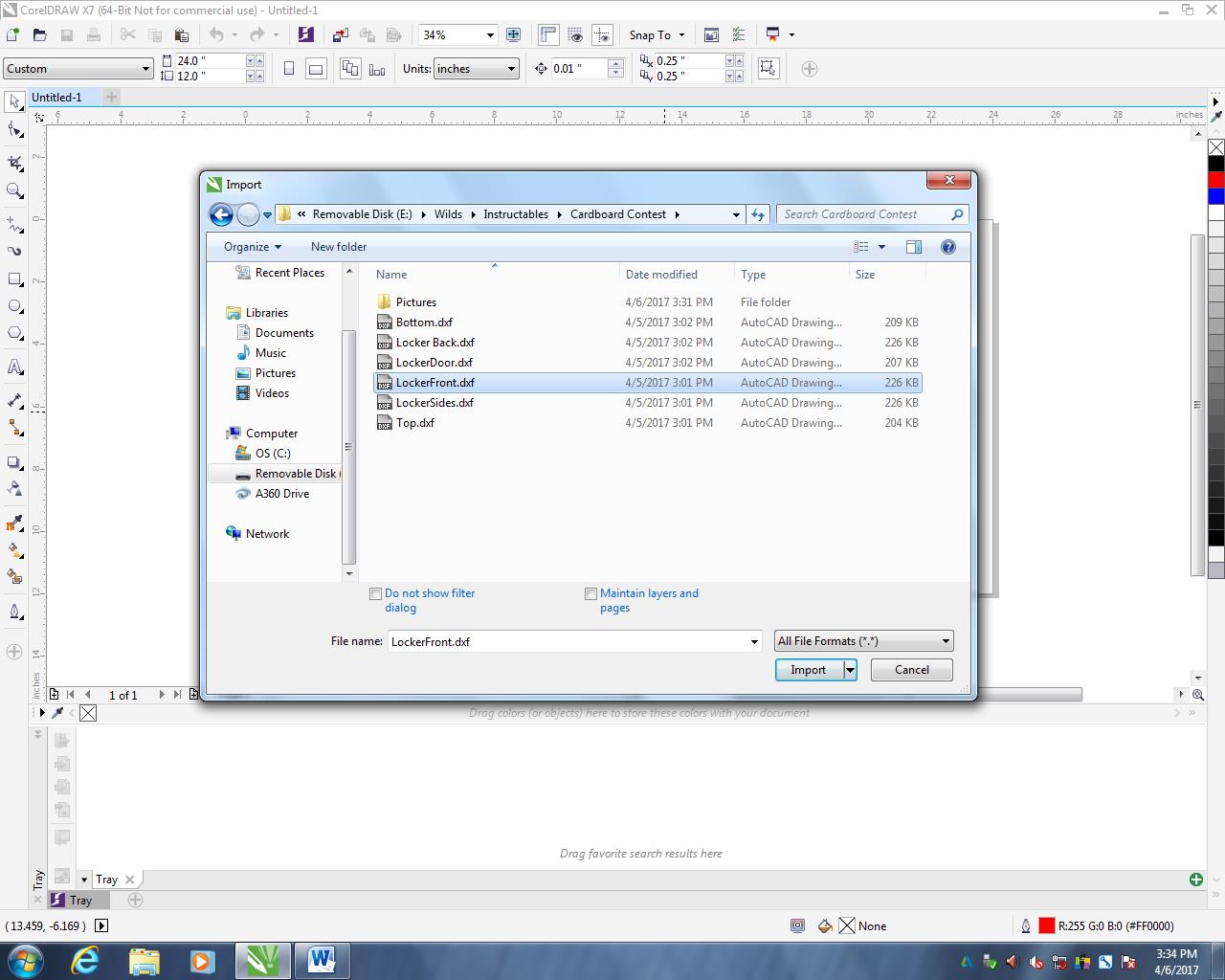Select the Freehand tool in toolbox
Screen dimensions: 1225x980
point(14,224)
